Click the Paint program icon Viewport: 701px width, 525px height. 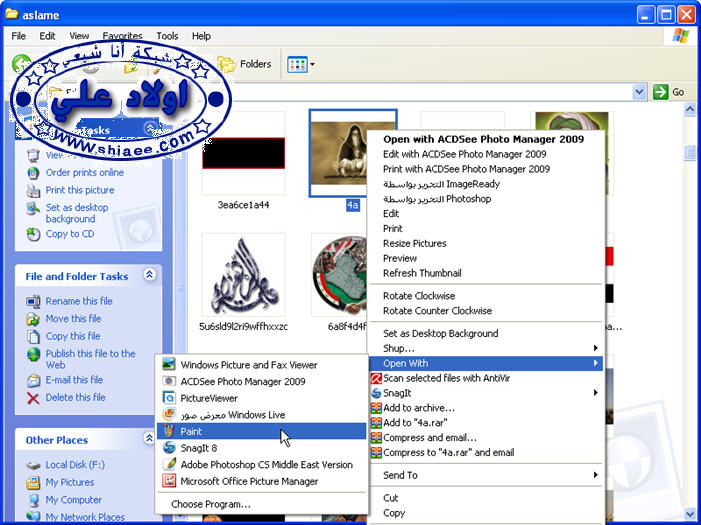169,431
